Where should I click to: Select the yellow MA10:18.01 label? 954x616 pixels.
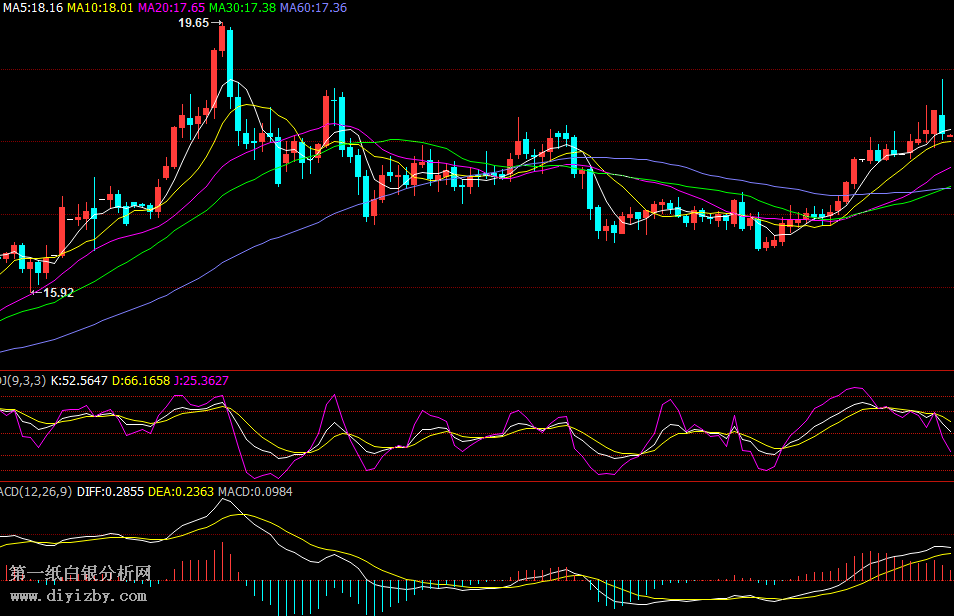100,7
